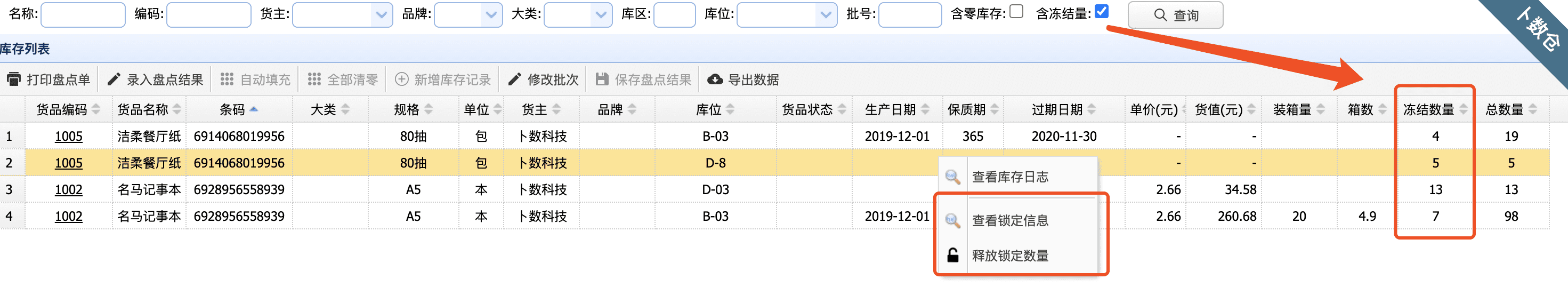Screen dimensions: 1568x287
Task: Click the grid icon for 全部清零
Action: click(x=314, y=79)
